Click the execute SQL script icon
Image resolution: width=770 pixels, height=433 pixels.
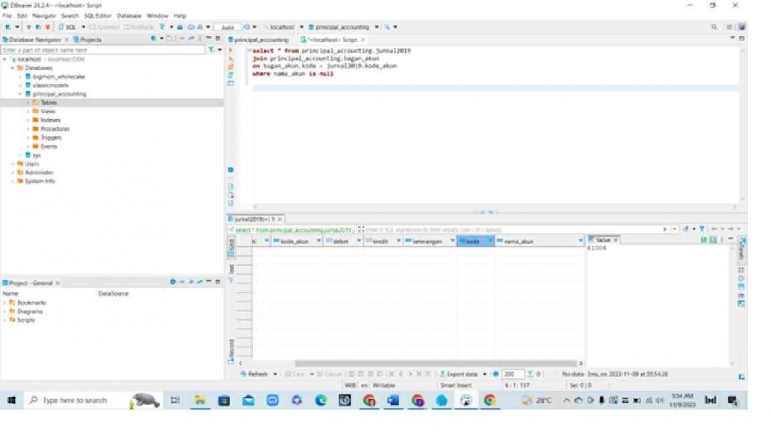tap(231, 67)
